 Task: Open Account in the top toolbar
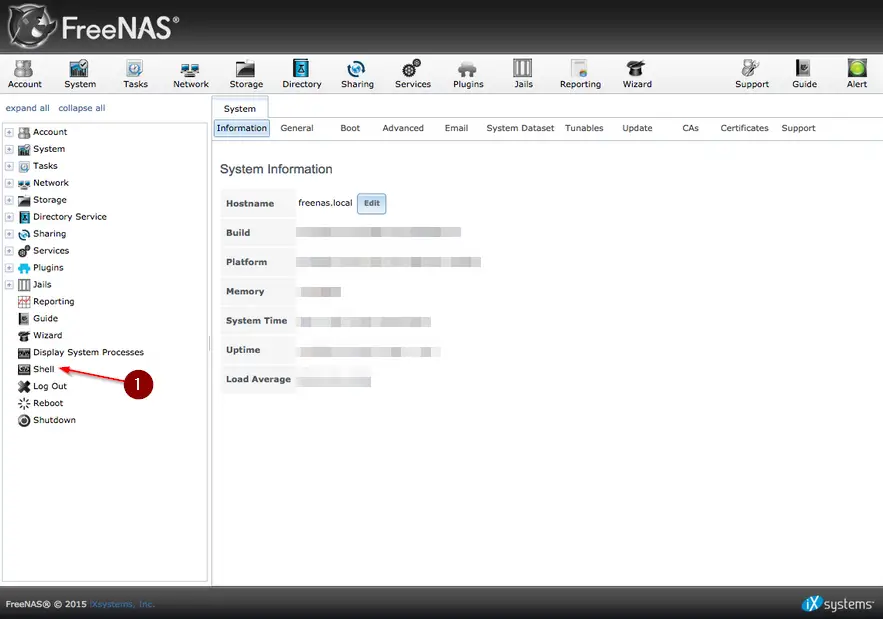coord(24,74)
